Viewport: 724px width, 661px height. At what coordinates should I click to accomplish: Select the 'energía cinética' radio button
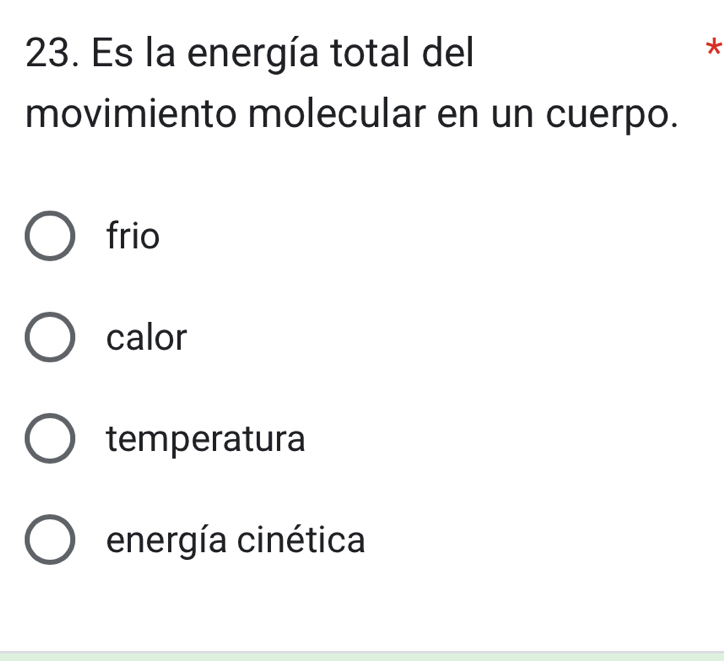coord(49,541)
